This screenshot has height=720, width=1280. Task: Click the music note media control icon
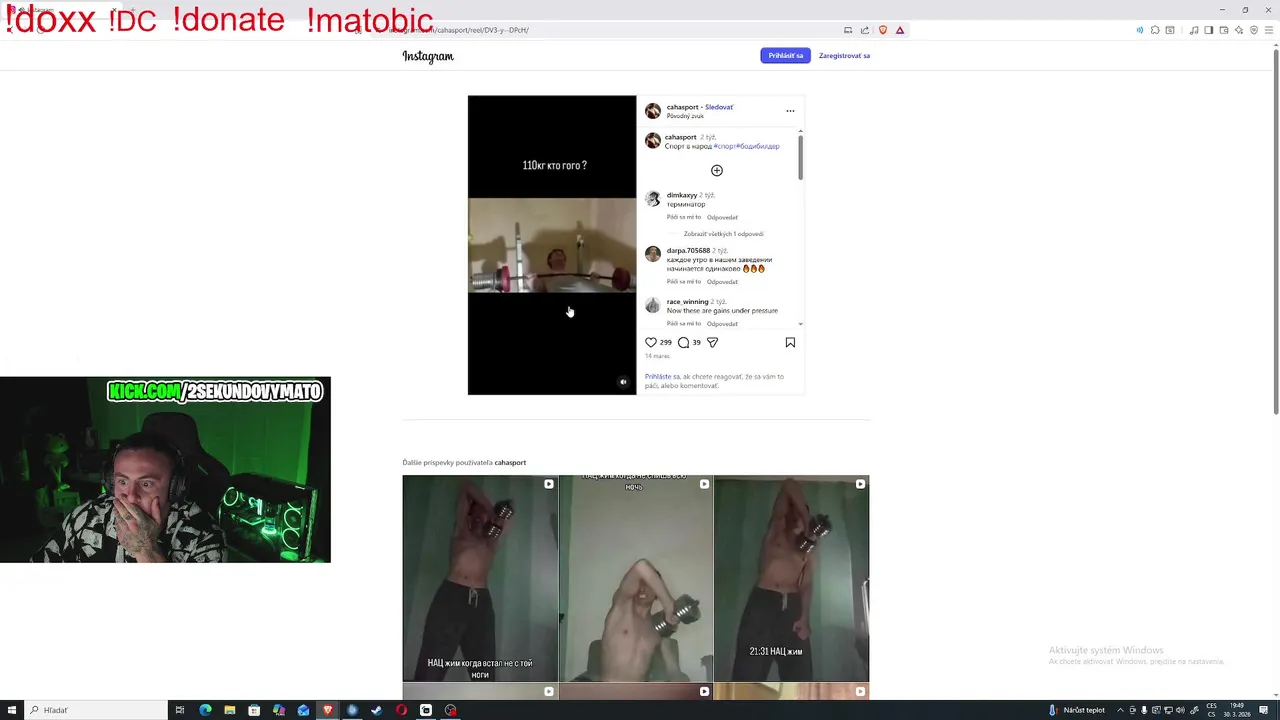pos(1194,30)
